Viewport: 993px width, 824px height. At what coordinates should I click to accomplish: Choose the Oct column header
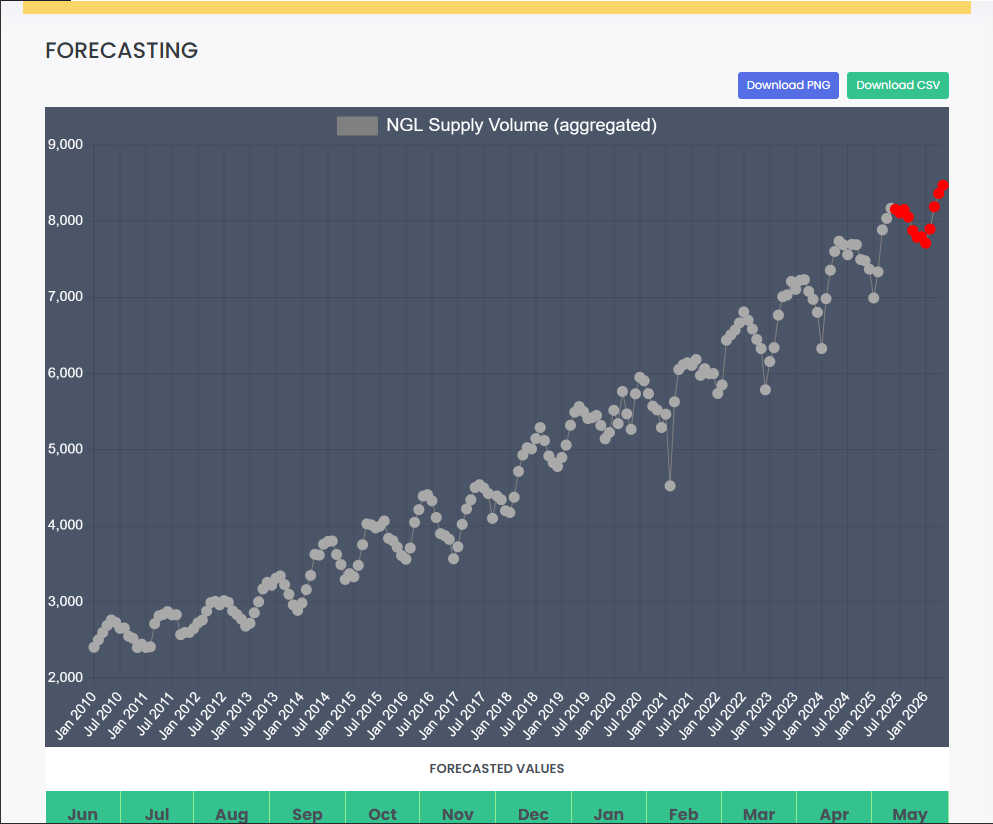[382, 813]
